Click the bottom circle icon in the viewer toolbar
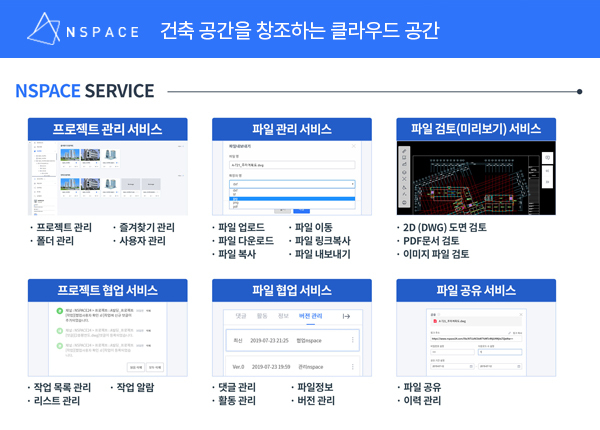 [404, 203]
